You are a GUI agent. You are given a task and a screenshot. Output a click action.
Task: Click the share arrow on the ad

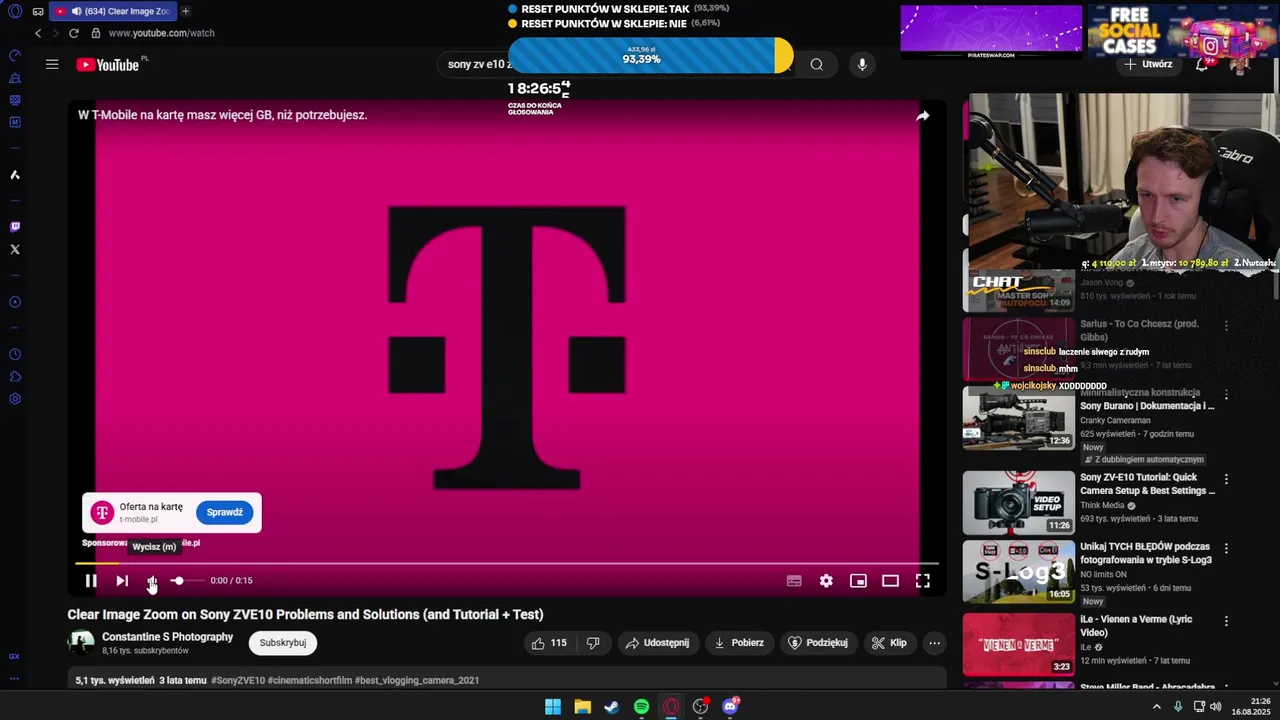(x=923, y=116)
